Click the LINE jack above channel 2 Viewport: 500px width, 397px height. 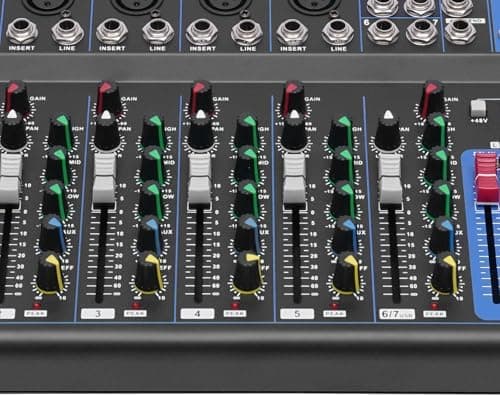tap(67, 31)
